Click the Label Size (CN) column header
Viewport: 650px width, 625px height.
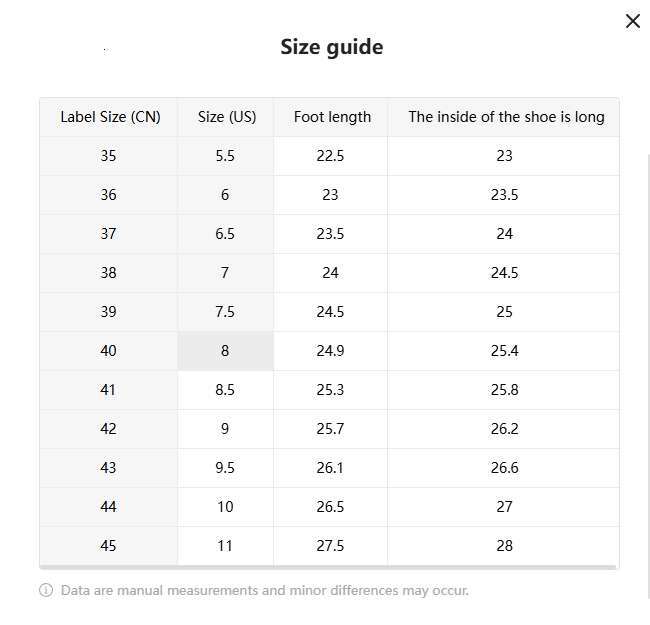point(109,117)
